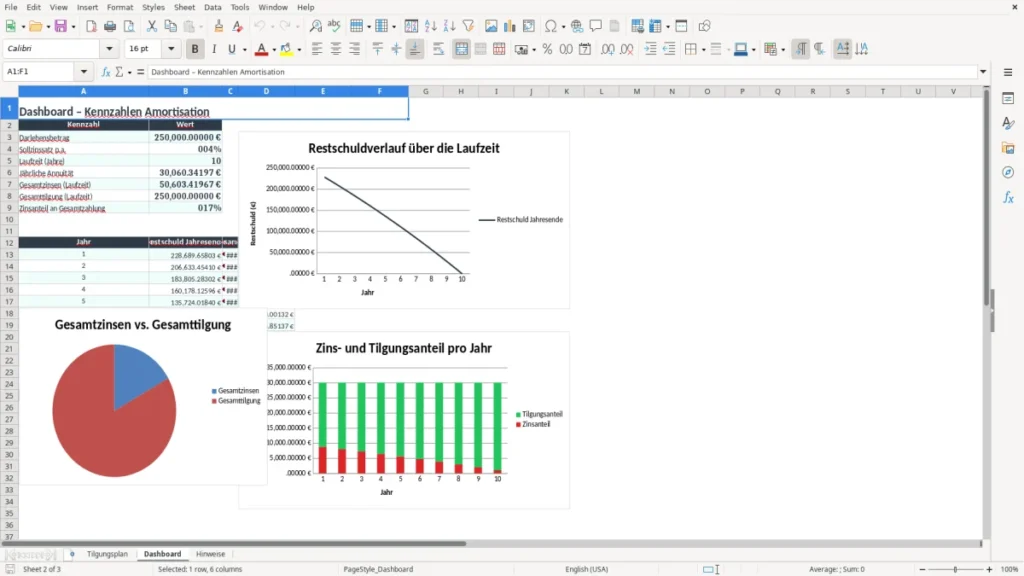
Task: Open background color dropdown arrow
Action: (299, 50)
